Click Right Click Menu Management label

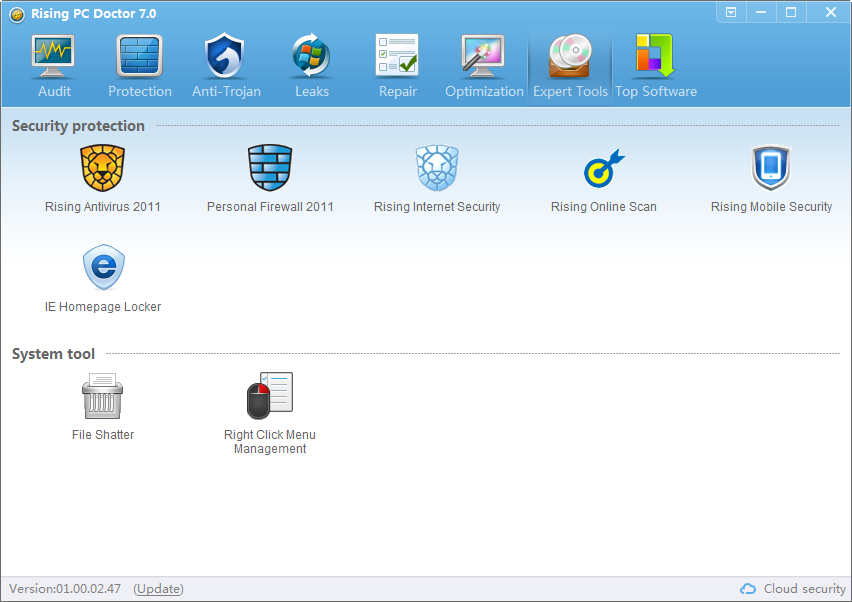(270, 442)
